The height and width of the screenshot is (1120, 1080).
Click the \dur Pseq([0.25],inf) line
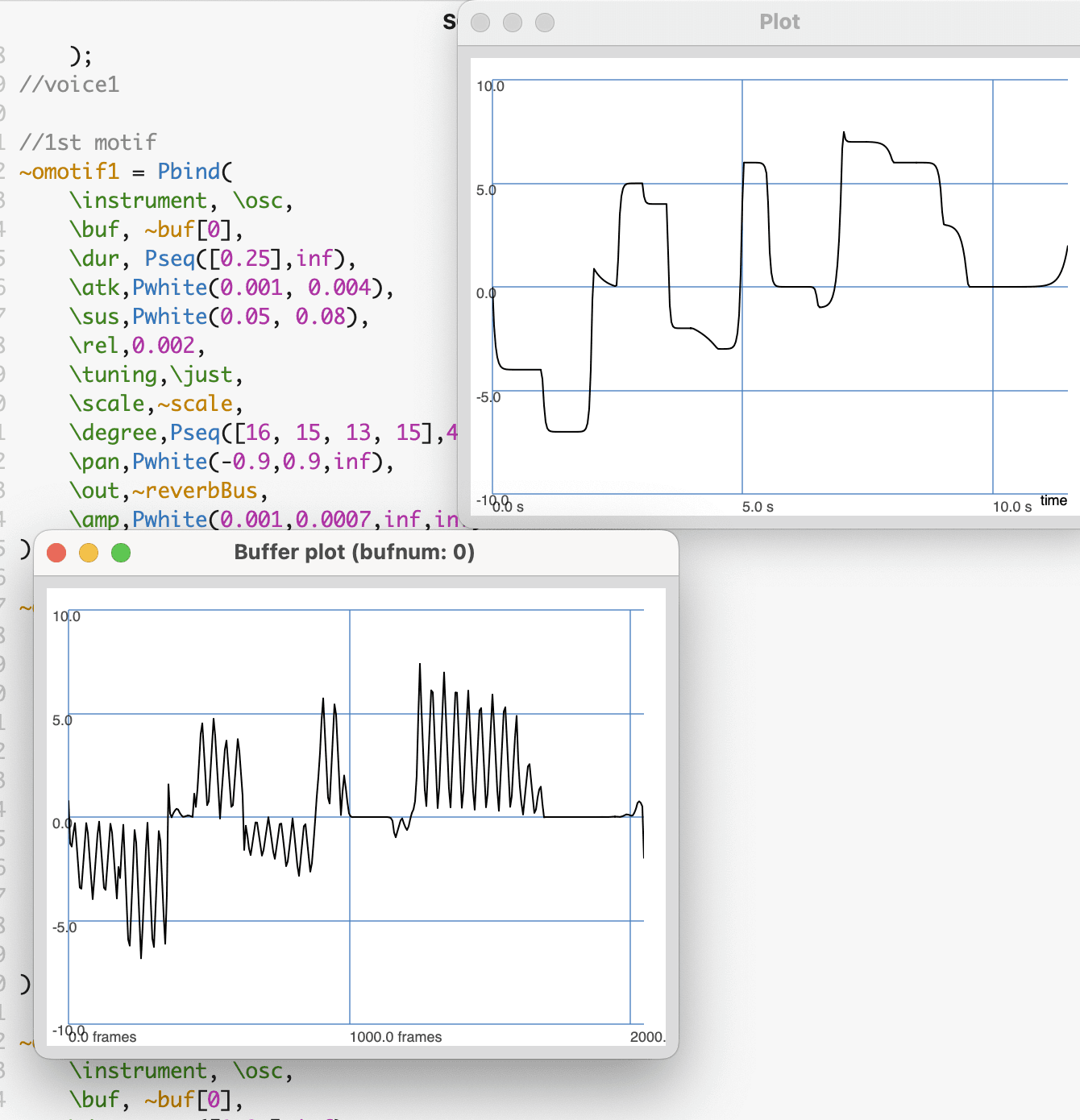pyautogui.click(x=213, y=259)
